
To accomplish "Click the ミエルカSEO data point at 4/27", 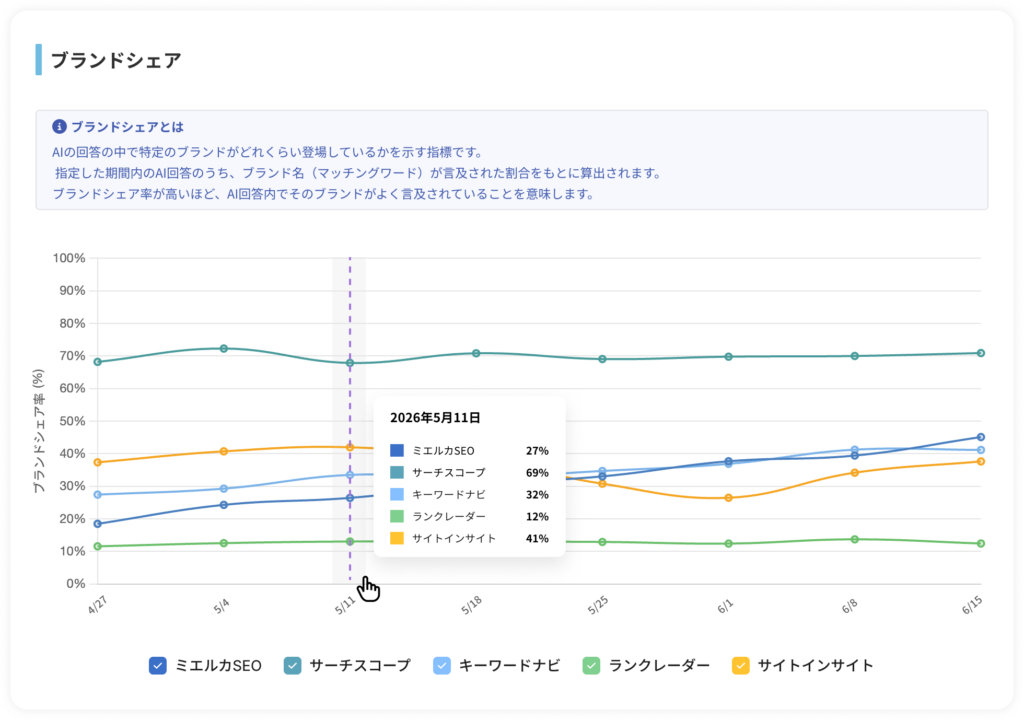I will [x=98, y=523].
